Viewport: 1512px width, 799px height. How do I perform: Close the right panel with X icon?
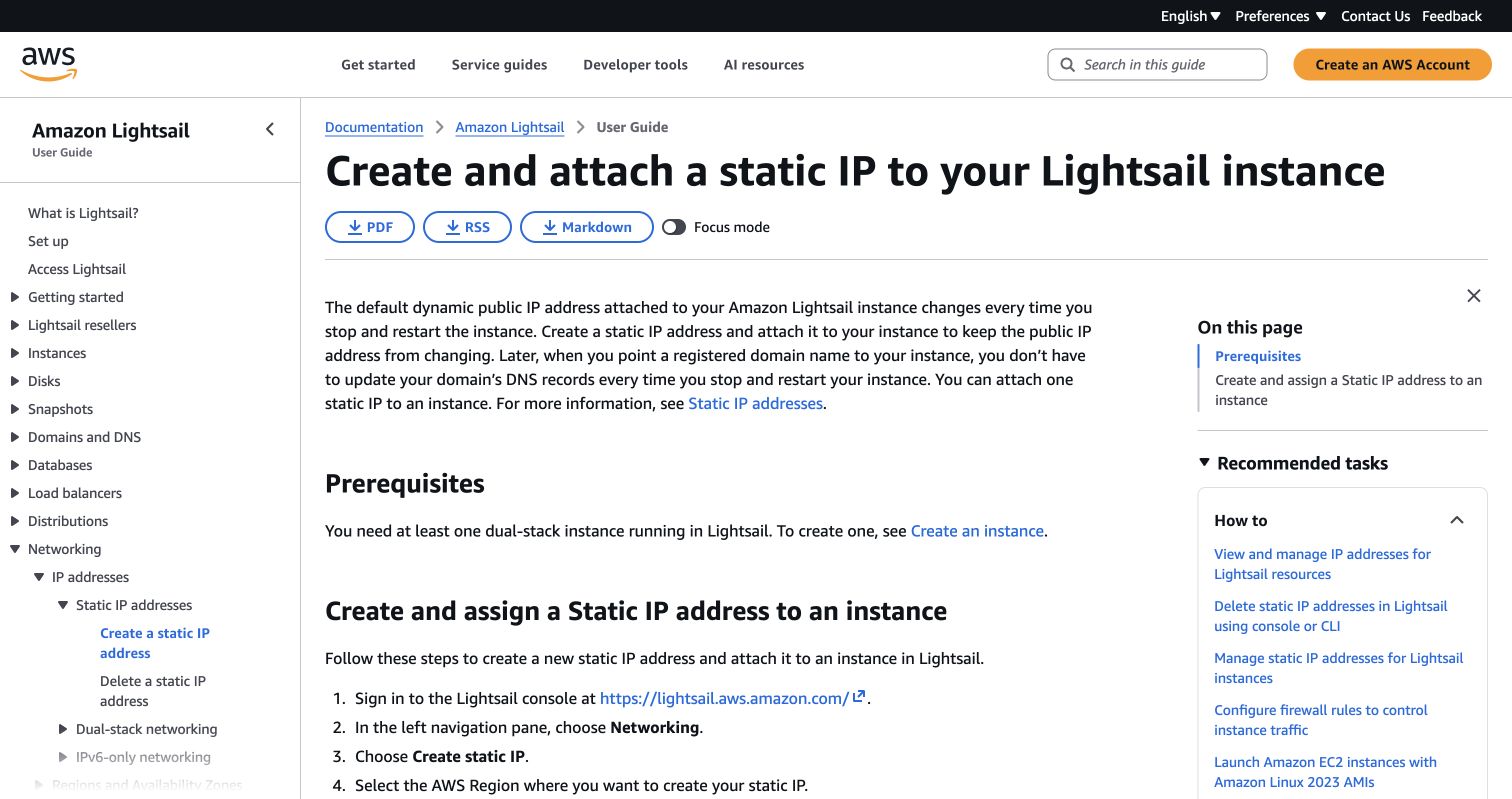(x=1473, y=296)
